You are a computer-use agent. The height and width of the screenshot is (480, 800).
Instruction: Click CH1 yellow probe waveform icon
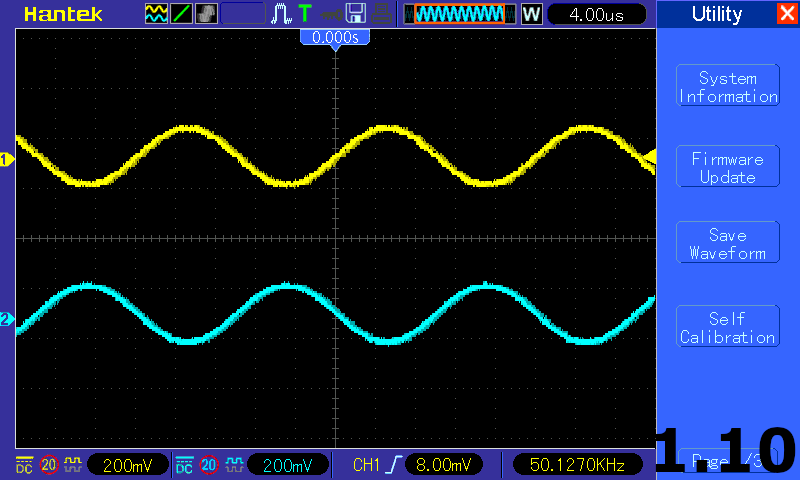[x=73, y=464]
